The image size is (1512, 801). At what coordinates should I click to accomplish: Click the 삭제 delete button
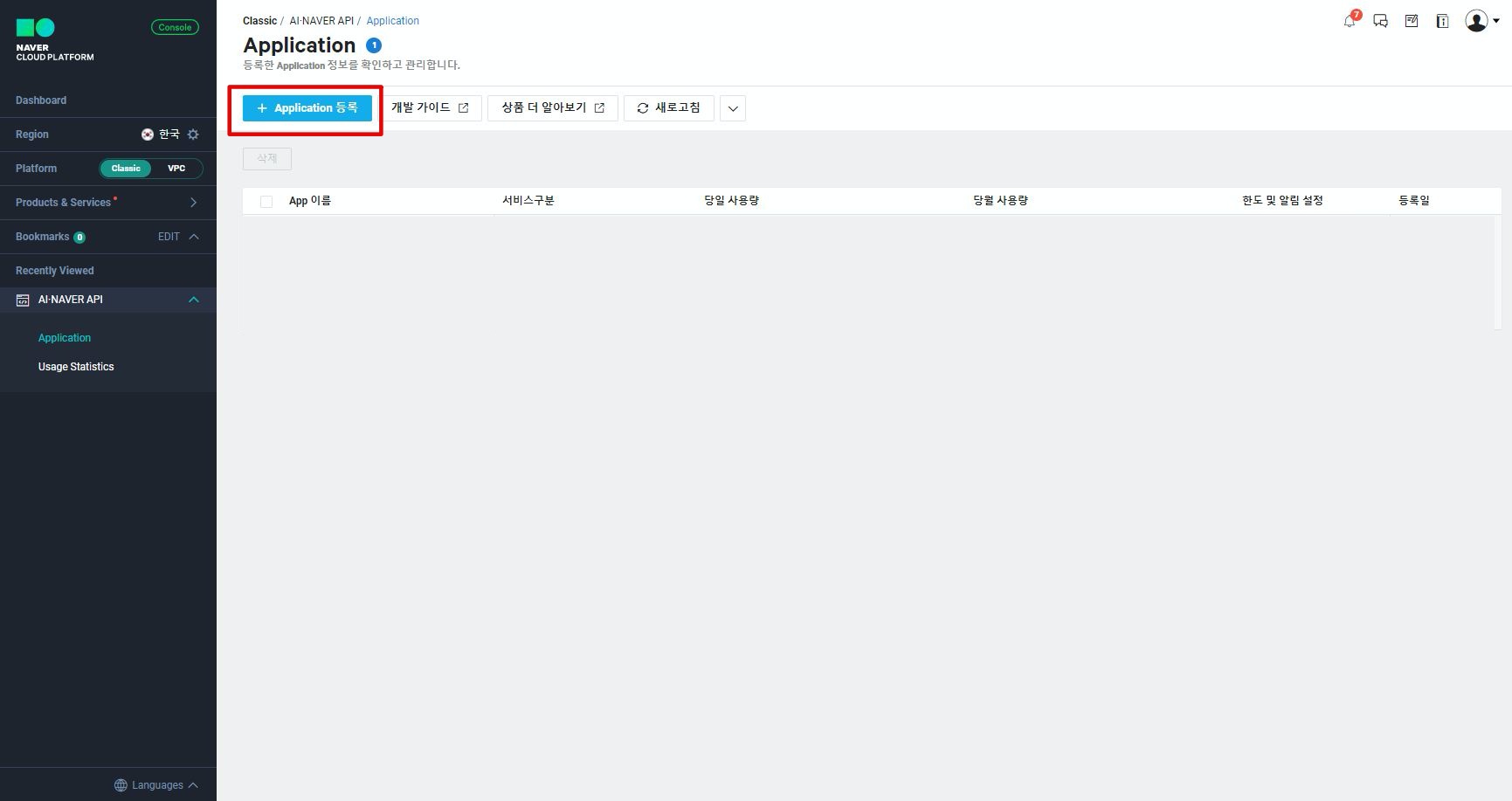267,159
